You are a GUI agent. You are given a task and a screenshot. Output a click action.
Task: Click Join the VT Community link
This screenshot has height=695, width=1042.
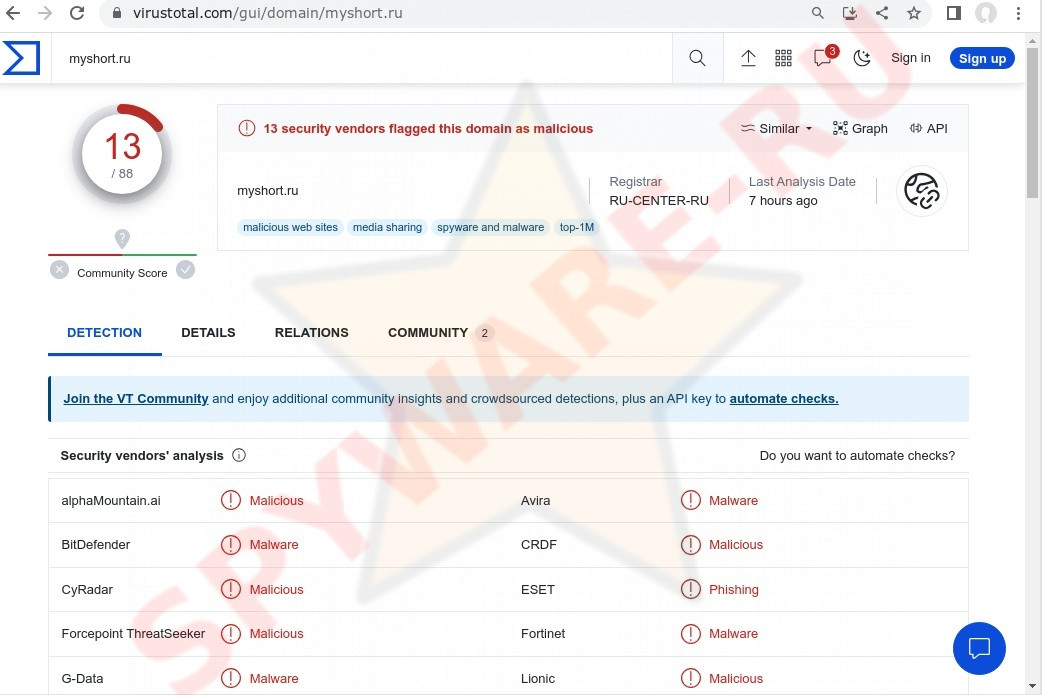pos(136,399)
